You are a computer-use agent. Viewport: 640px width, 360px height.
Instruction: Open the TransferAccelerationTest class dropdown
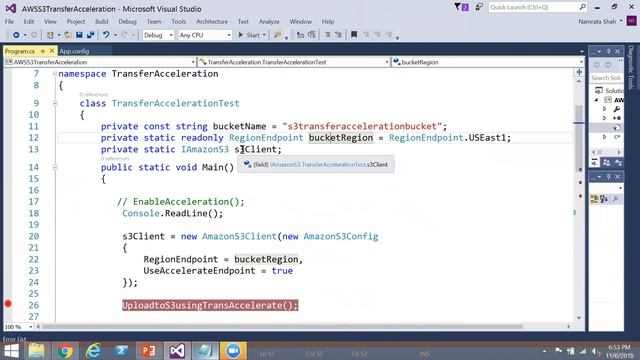[x=294, y=62]
